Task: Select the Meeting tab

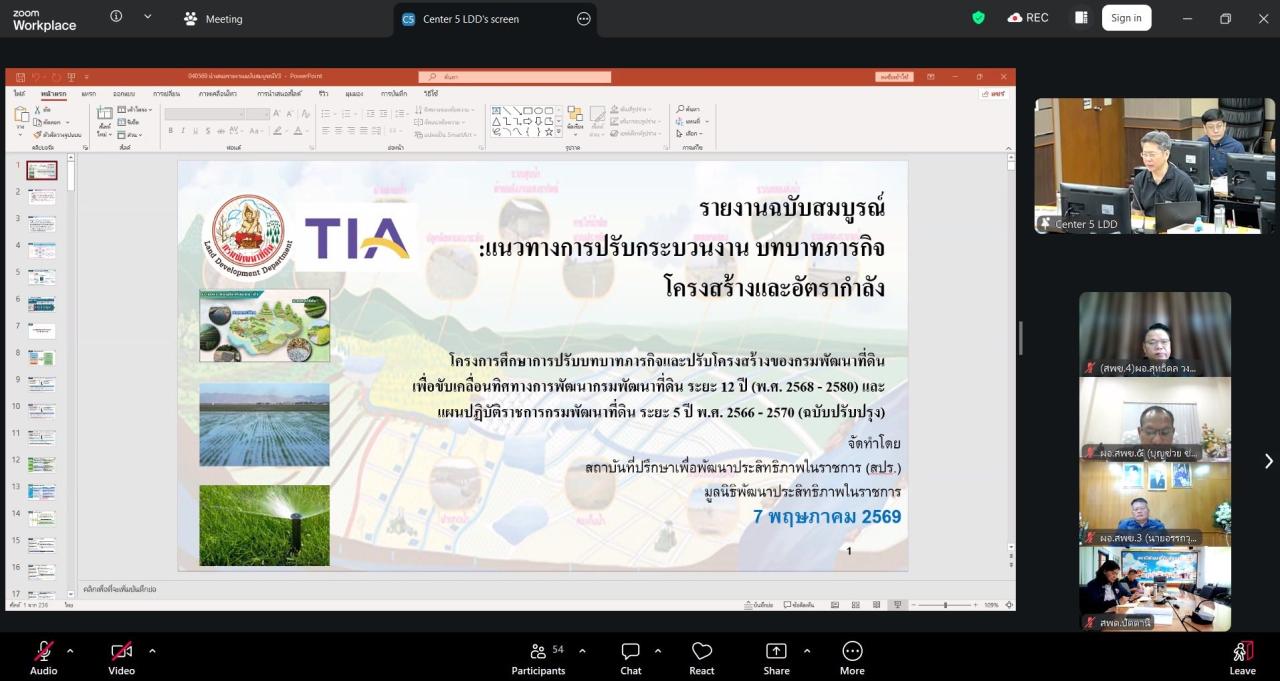Action: tap(213, 18)
